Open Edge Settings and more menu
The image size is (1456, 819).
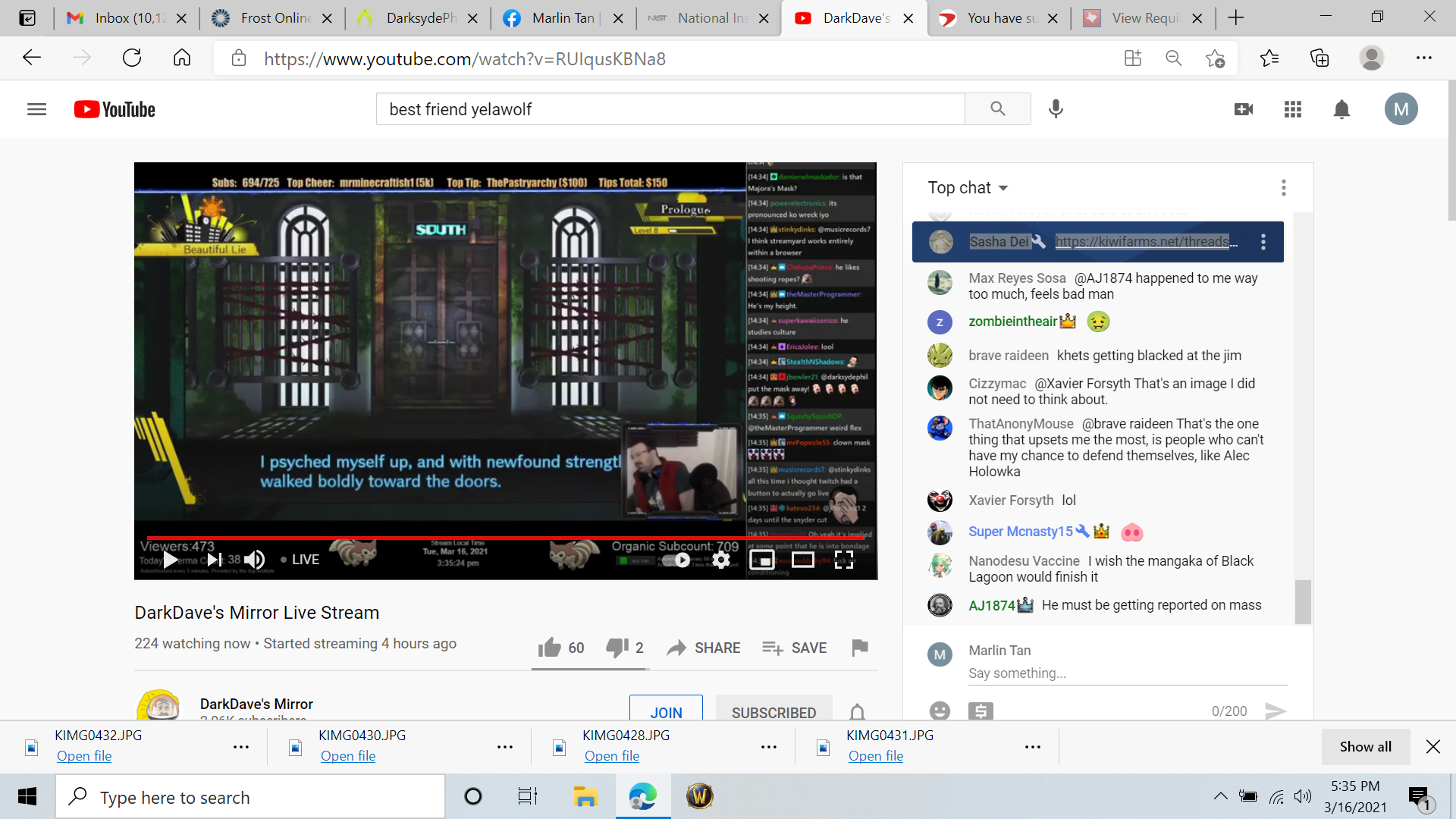pyautogui.click(x=1424, y=58)
